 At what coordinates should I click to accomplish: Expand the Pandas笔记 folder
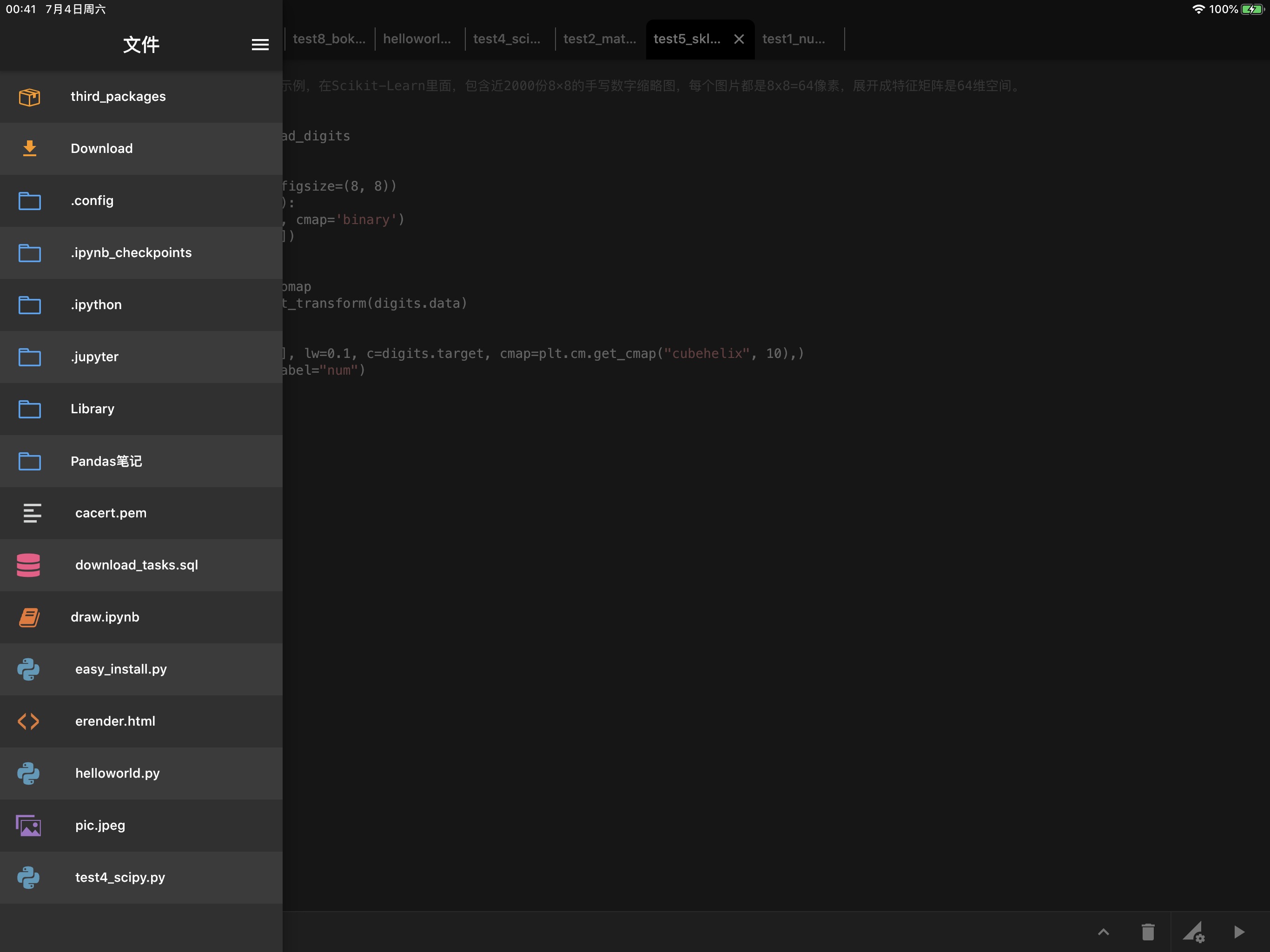coord(107,461)
